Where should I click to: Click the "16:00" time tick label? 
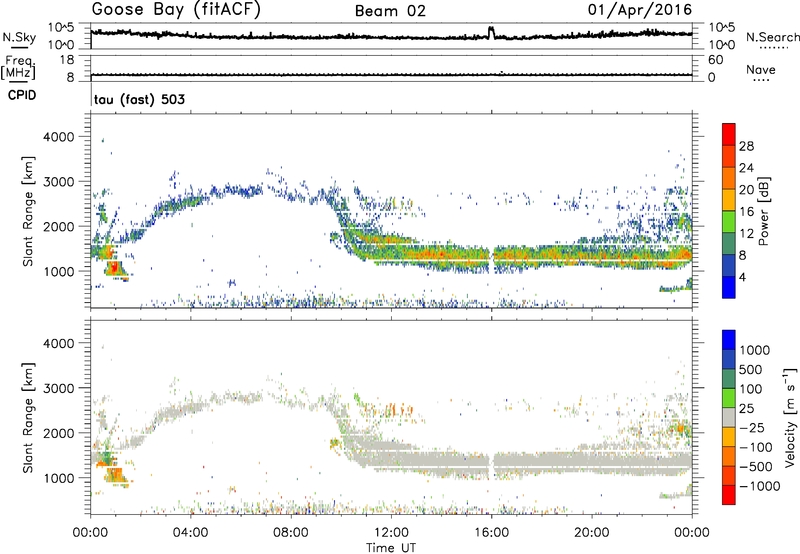pyautogui.click(x=491, y=533)
